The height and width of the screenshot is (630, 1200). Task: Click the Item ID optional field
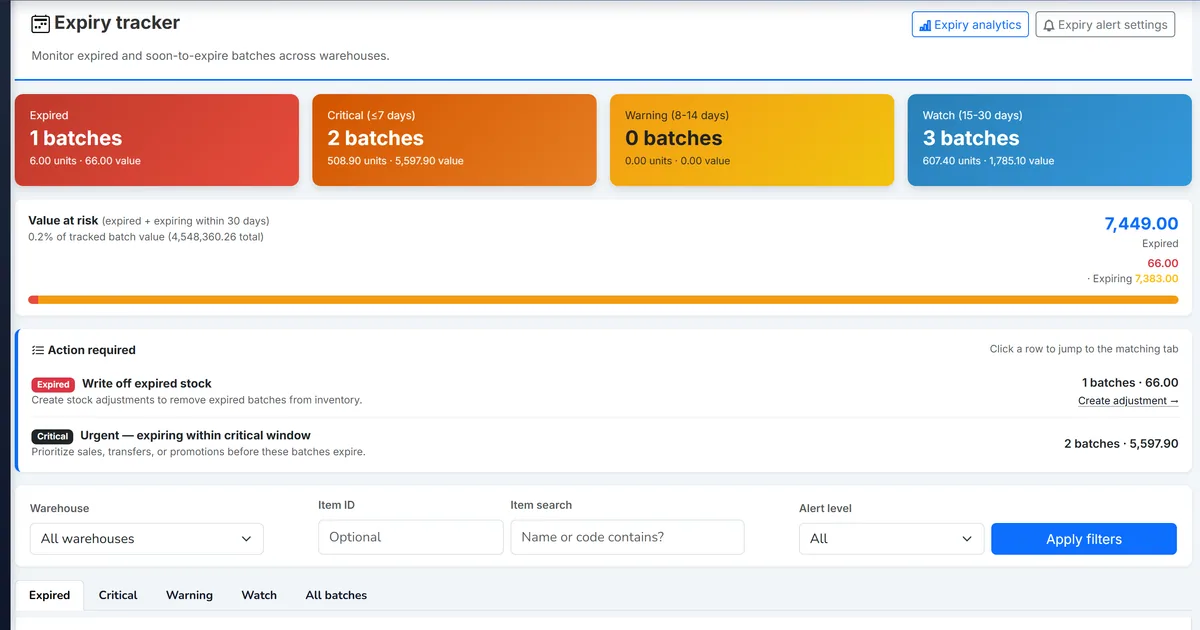point(411,537)
